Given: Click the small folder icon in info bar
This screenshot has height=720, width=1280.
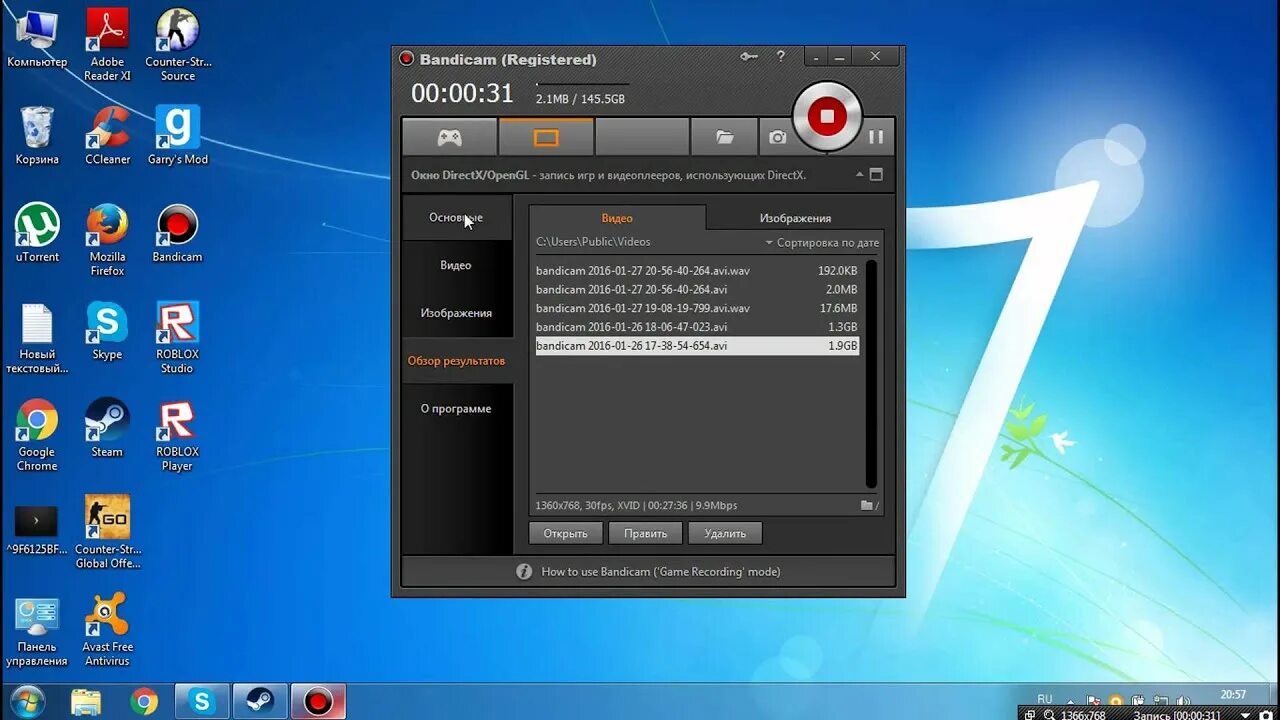Looking at the screenshot, I should [869, 505].
